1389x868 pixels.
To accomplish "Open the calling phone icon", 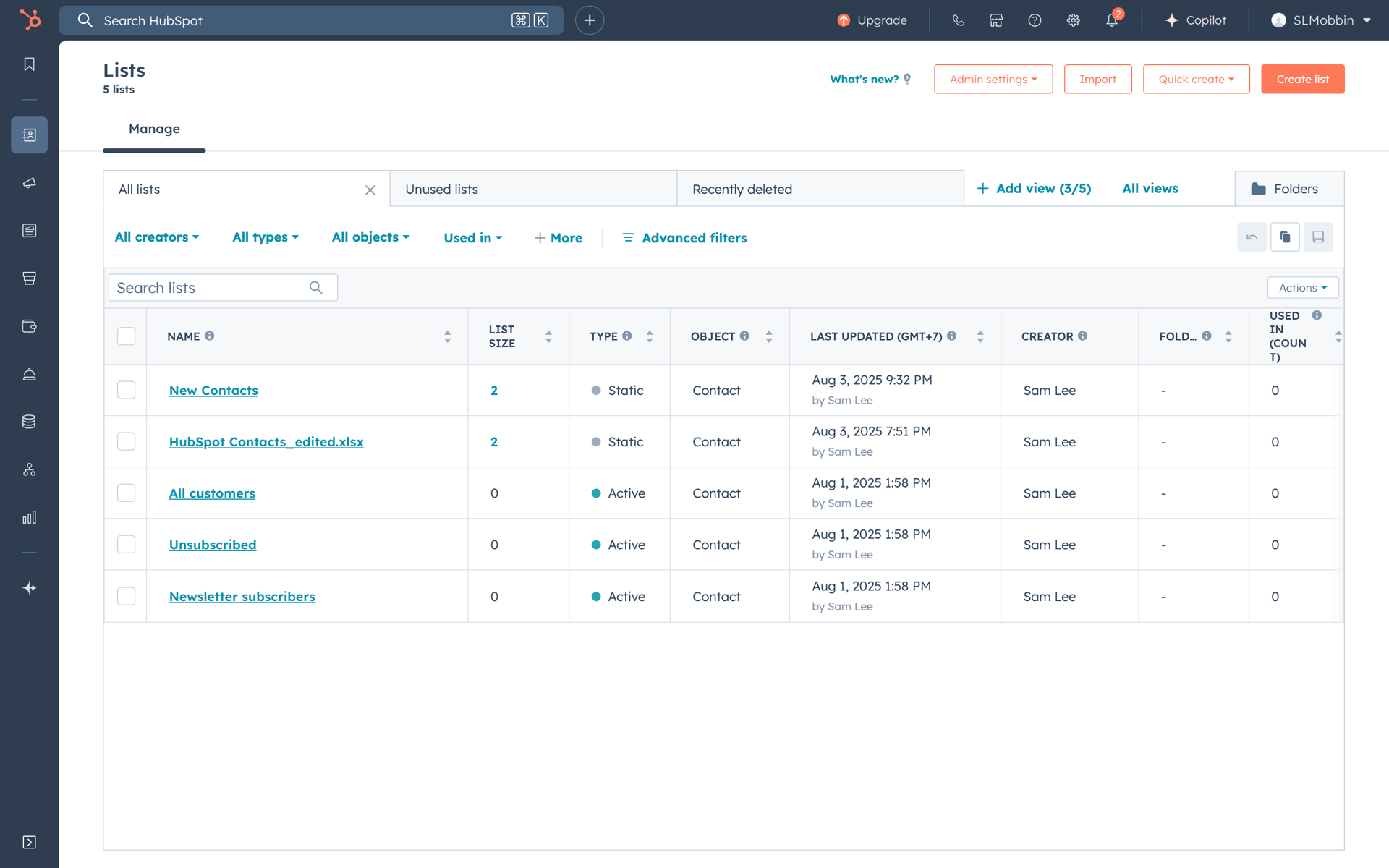I will [x=959, y=20].
